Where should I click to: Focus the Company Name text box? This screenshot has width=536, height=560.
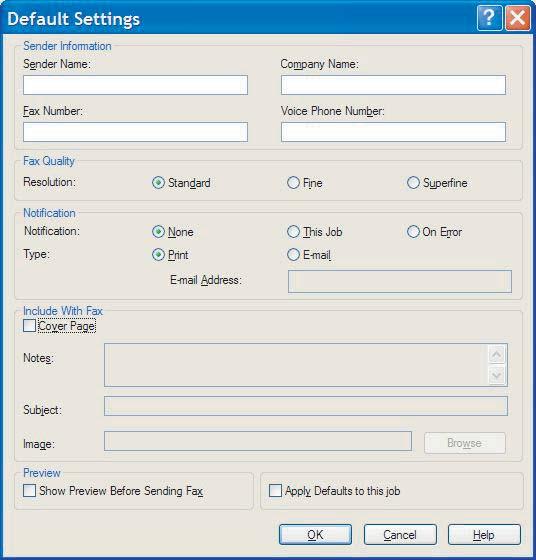tap(393, 85)
